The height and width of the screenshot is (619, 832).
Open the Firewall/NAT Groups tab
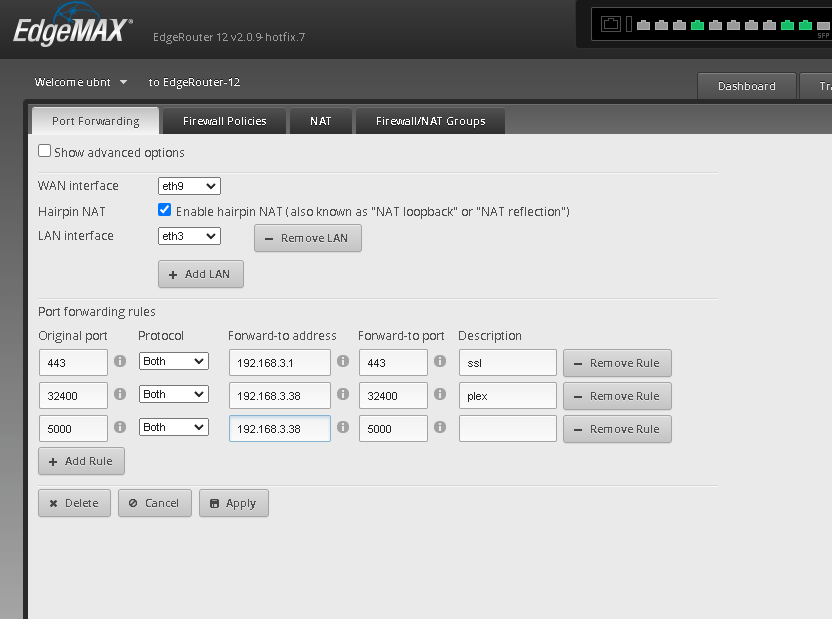pos(430,121)
